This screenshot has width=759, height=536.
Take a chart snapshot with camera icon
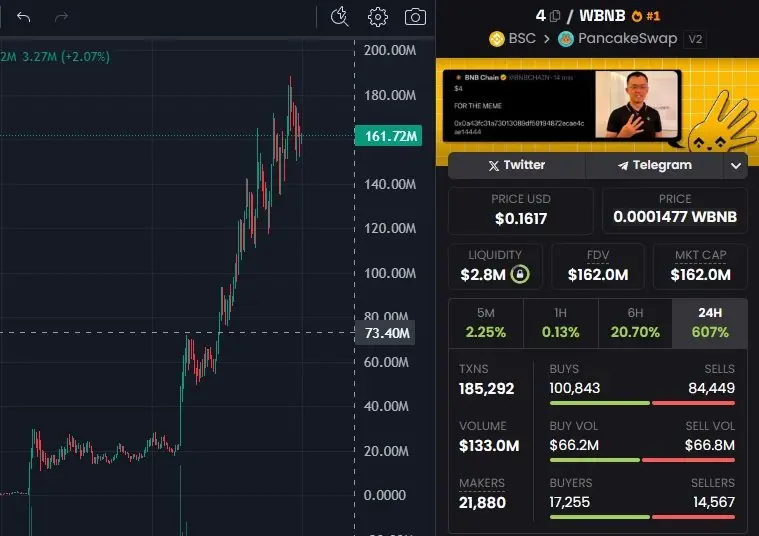(x=415, y=17)
